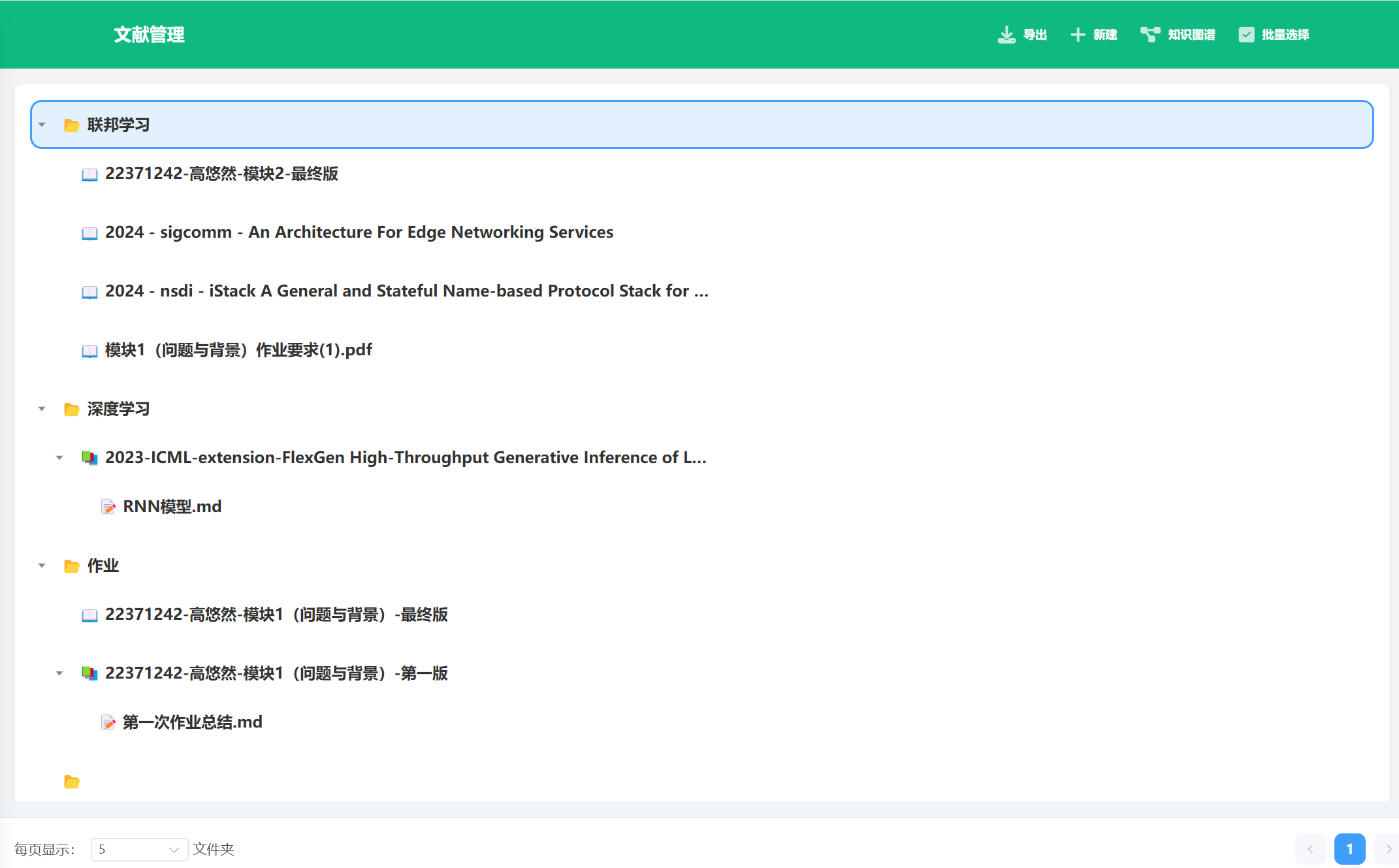Screen dimensions: 1399x868
Task: Click the next page arrow
Action: pyautogui.click(x=1388, y=849)
